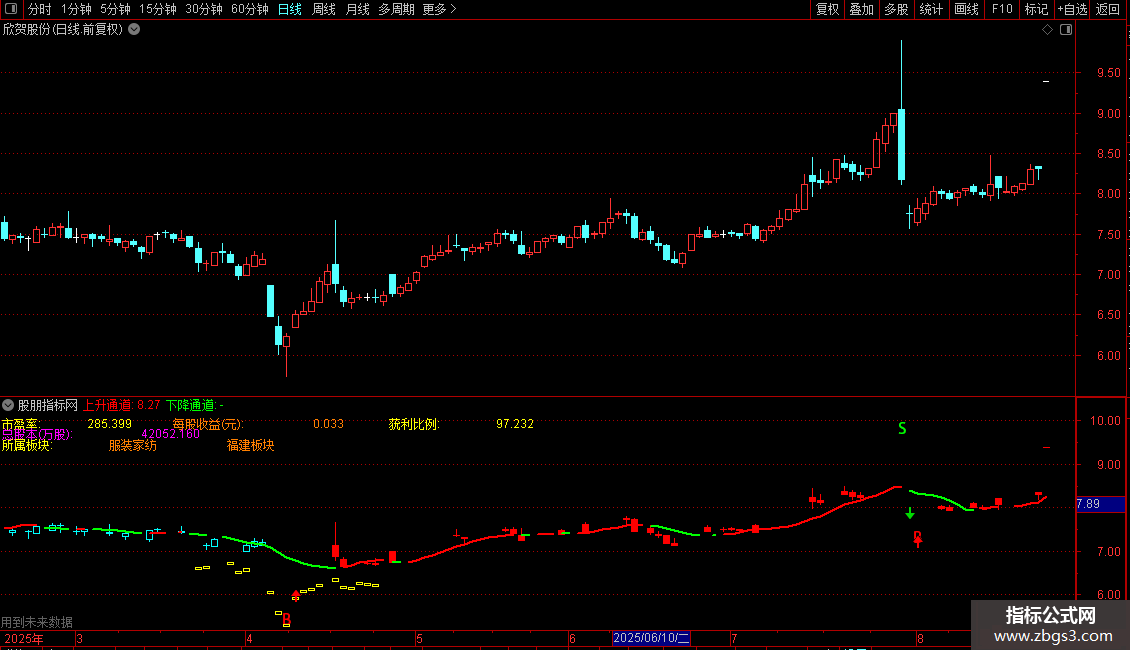Image resolution: width=1130 pixels, height=650 pixels.
Task: Click the 下降通道 label
Action: point(191,406)
